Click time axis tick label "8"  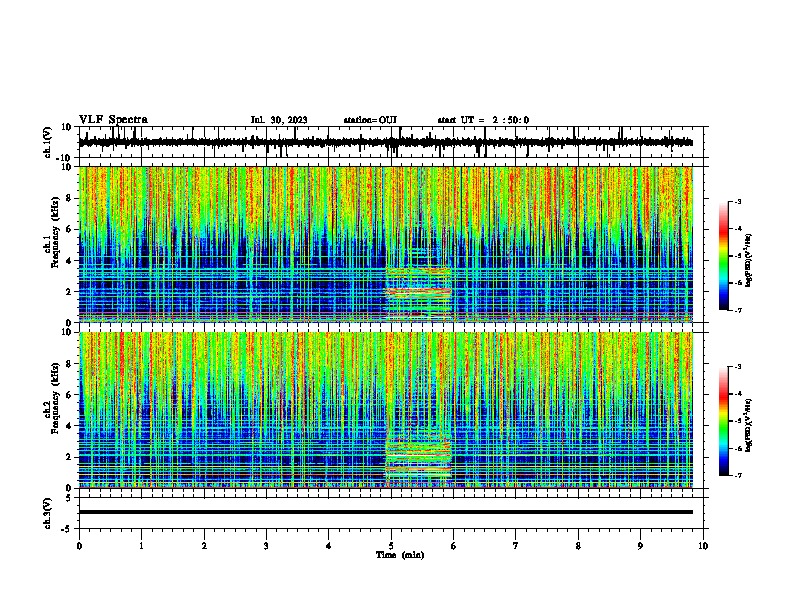point(578,546)
